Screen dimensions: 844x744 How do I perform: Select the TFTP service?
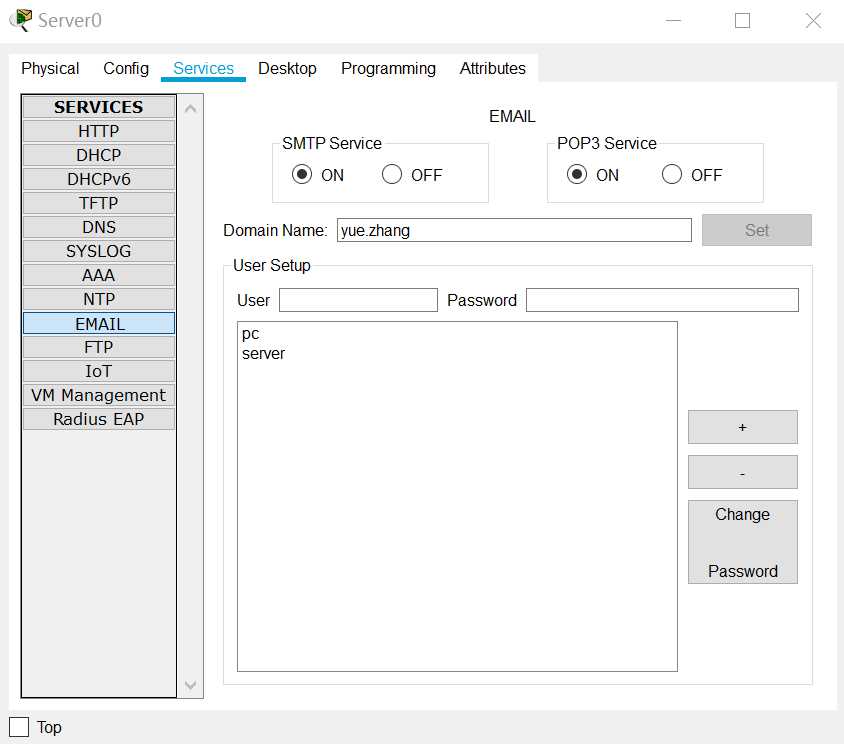[99, 203]
